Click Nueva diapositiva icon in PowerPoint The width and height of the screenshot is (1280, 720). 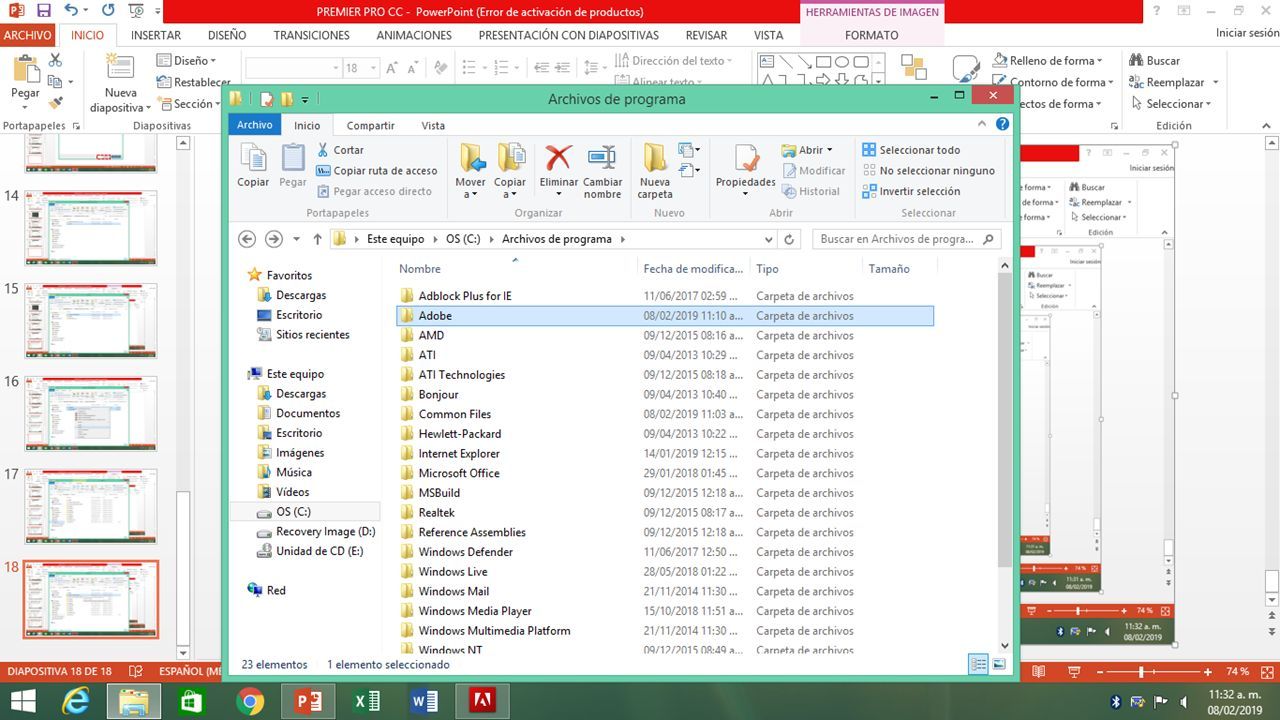(x=120, y=68)
